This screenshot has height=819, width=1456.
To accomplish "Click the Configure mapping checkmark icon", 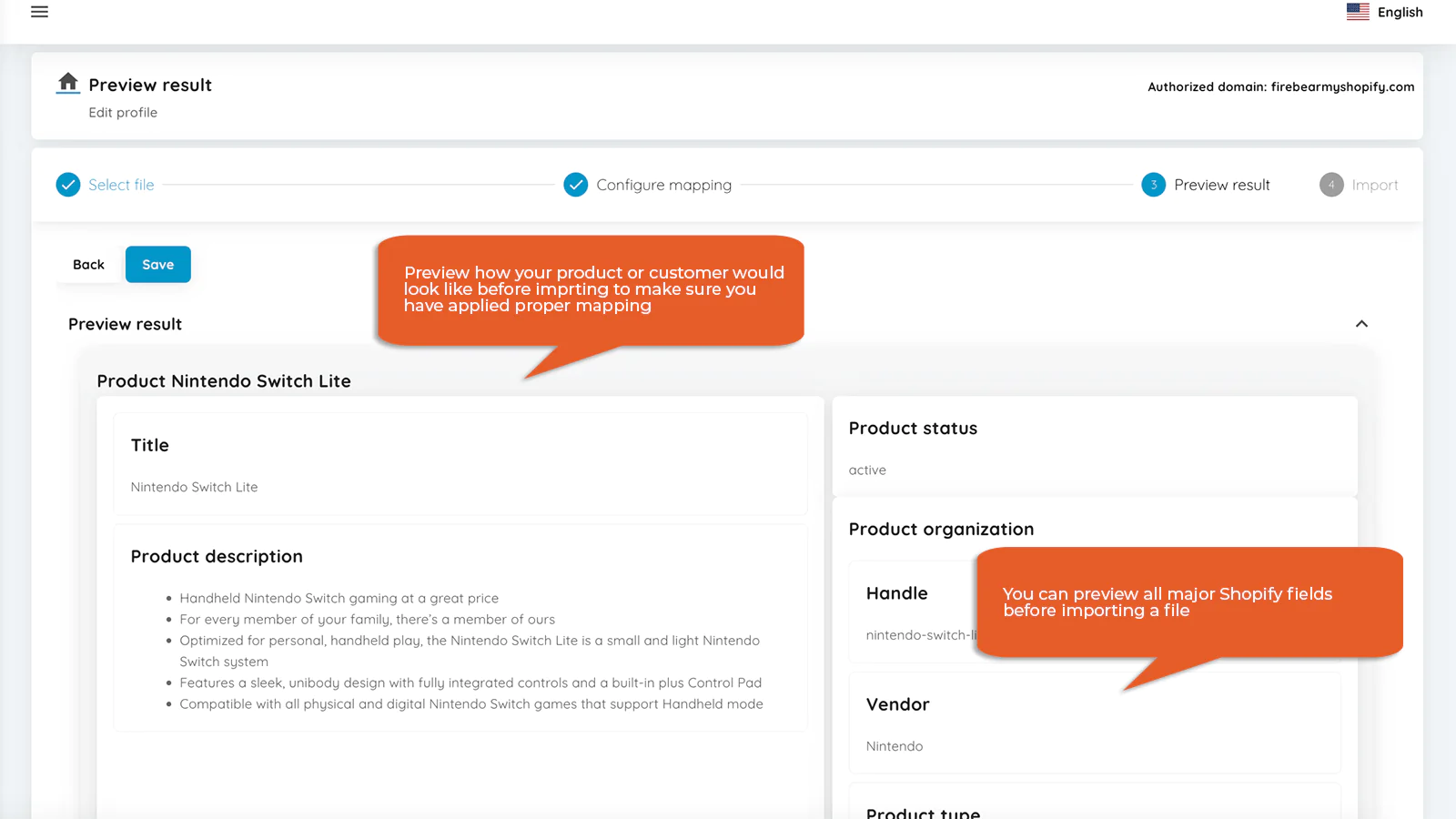I will point(575,185).
